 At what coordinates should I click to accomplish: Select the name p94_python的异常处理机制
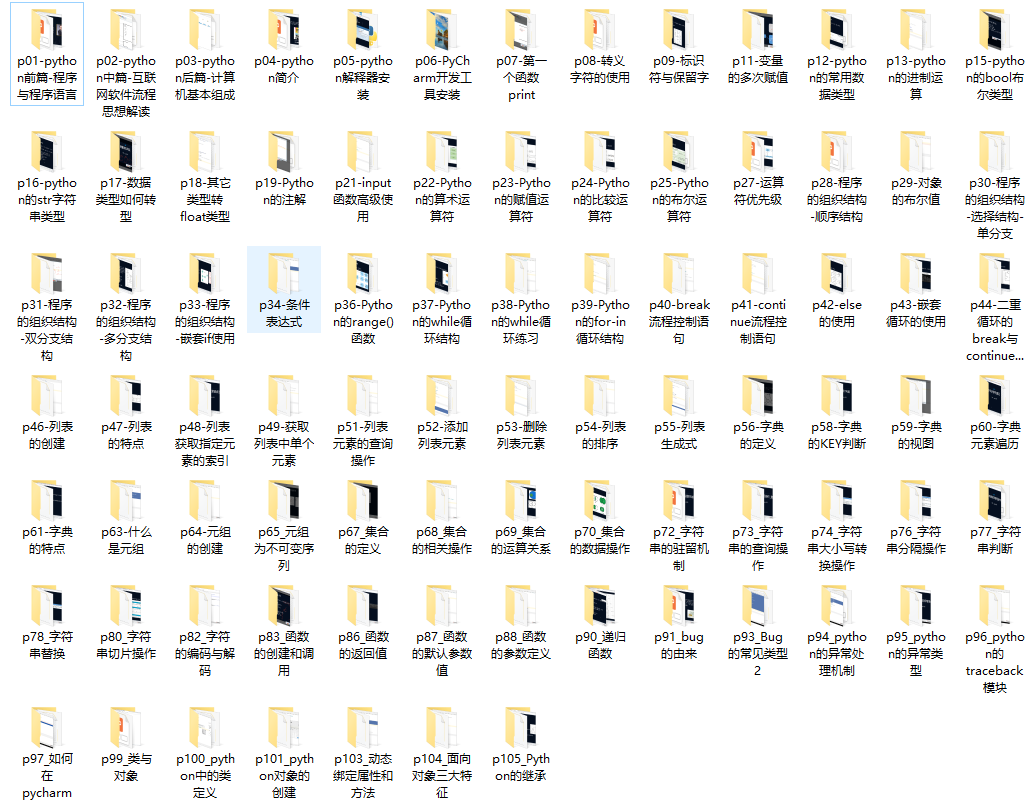pyautogui.click(x=836, y=654)
